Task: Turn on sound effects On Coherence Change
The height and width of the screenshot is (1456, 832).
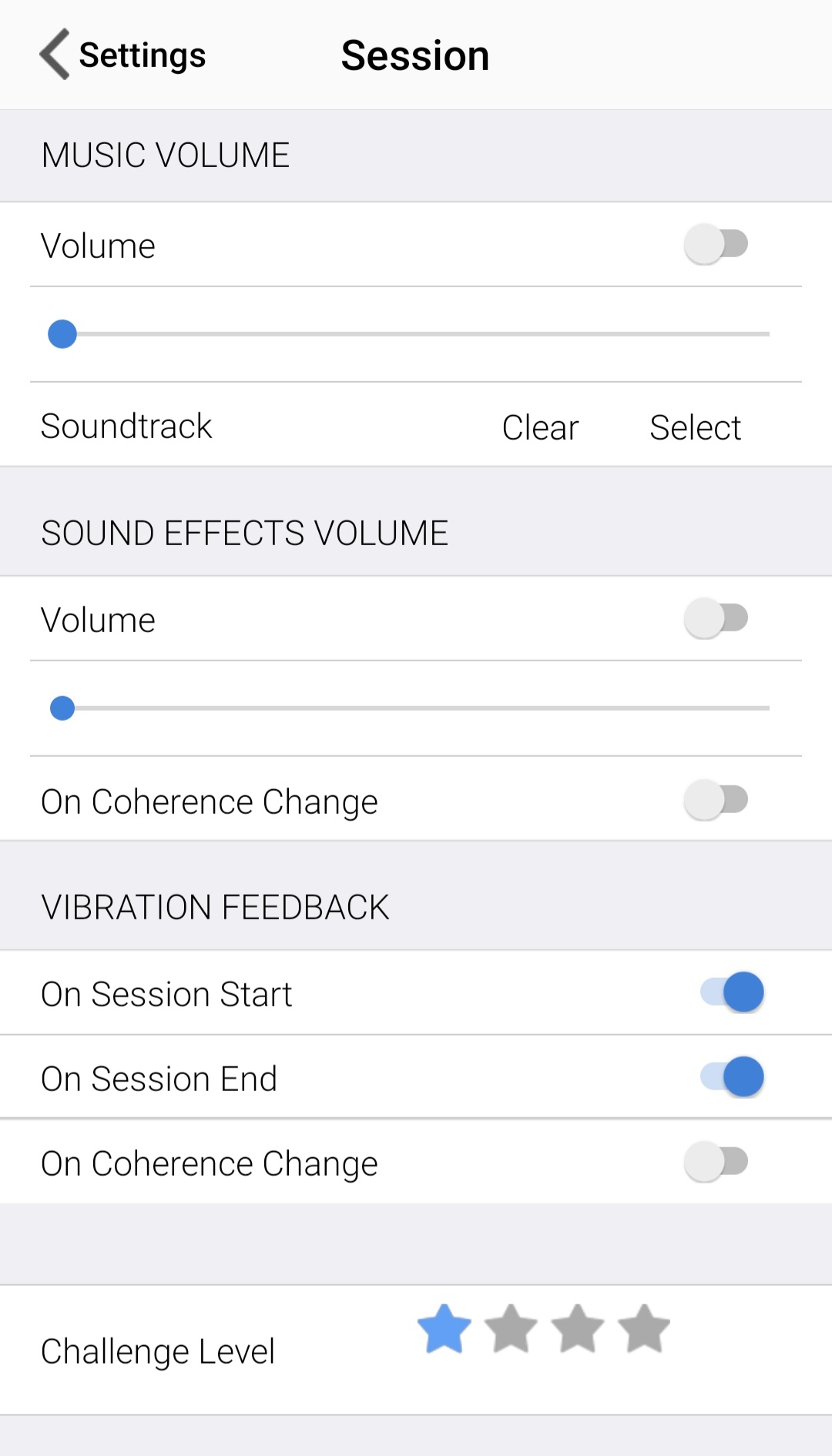Action: (x=716, y=800)
